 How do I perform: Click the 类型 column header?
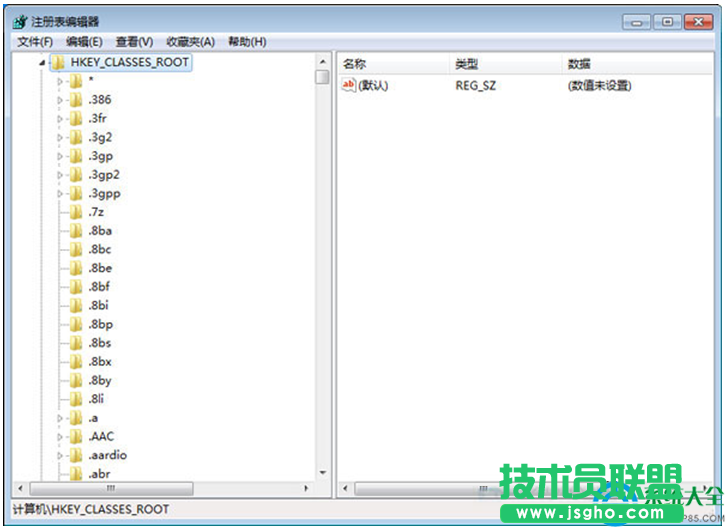pos(467,64)
